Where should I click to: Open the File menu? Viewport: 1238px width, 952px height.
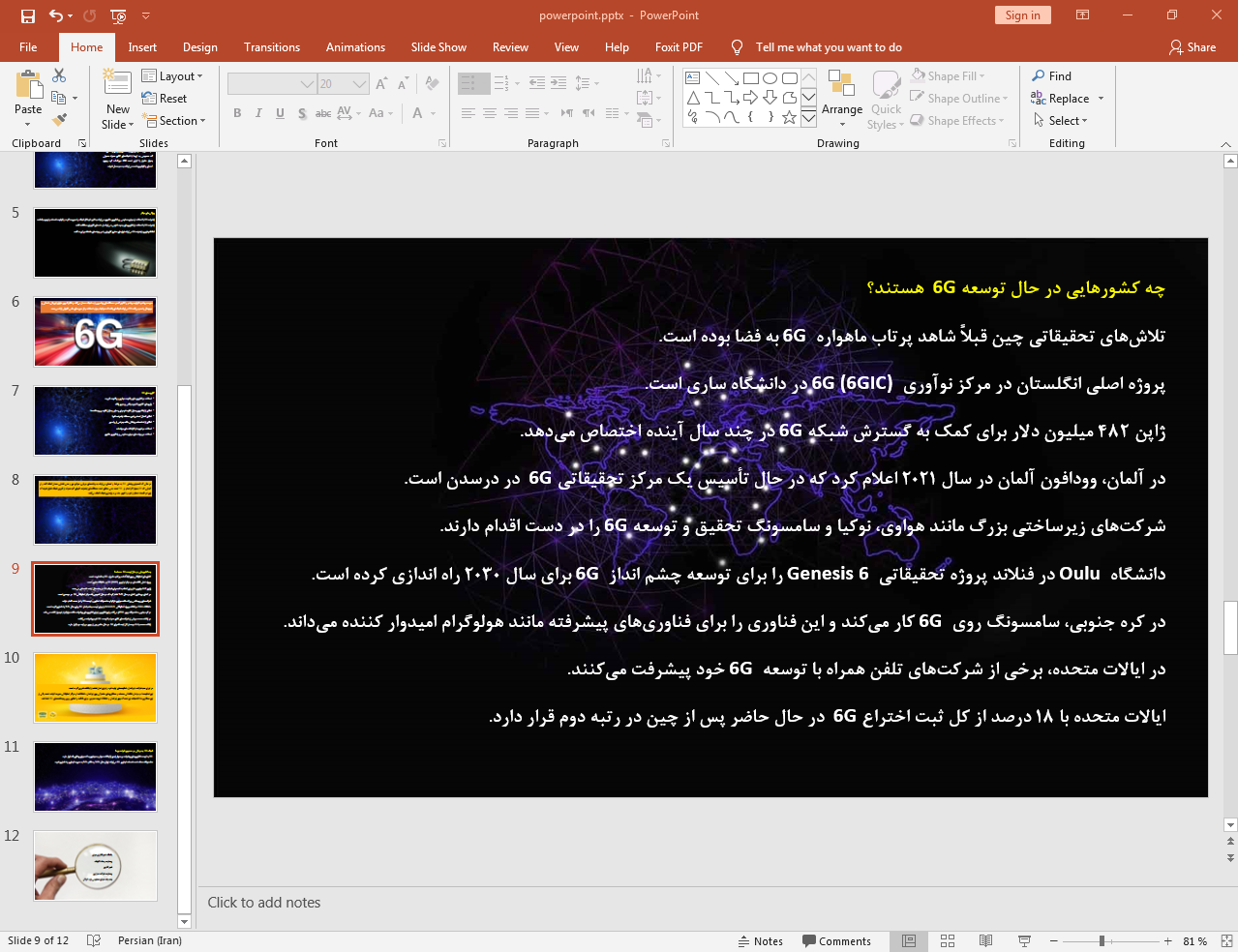point(28,47)
